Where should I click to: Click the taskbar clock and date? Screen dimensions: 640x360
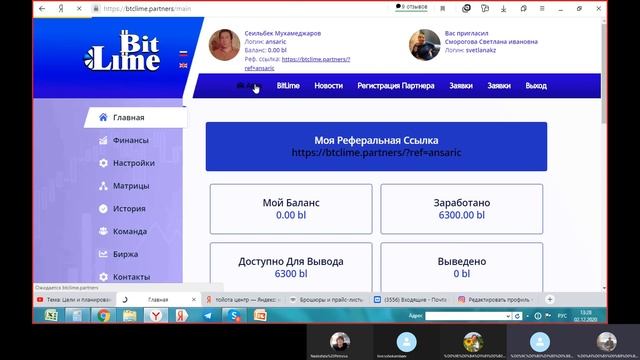[586, 316]
